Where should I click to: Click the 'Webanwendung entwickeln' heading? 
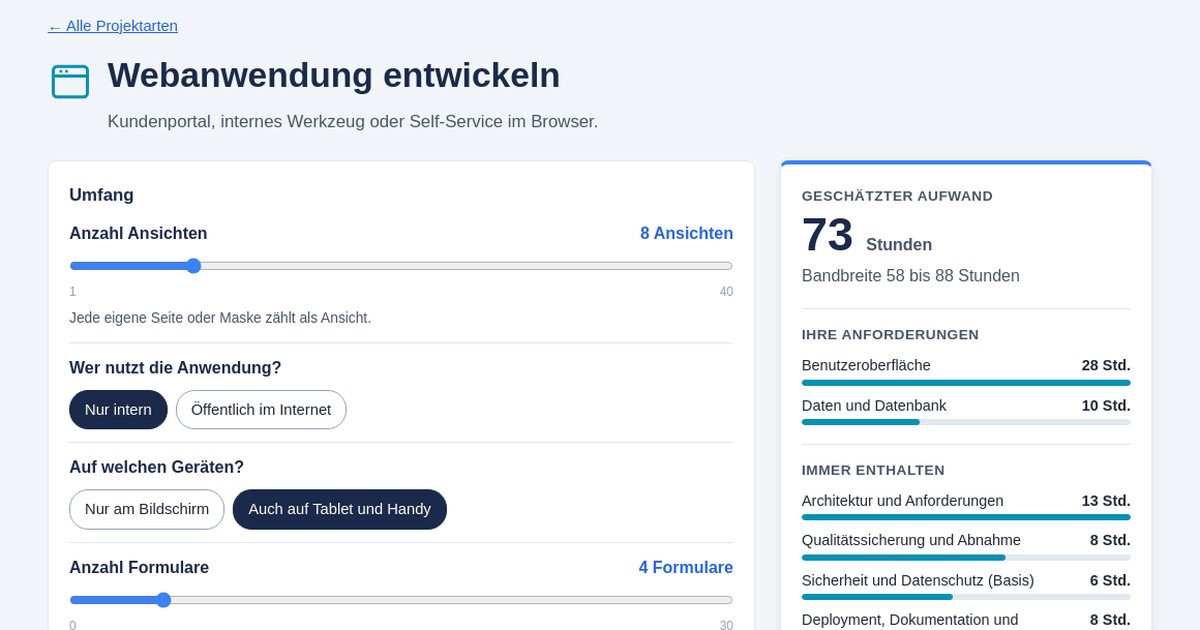click(334, 75)
